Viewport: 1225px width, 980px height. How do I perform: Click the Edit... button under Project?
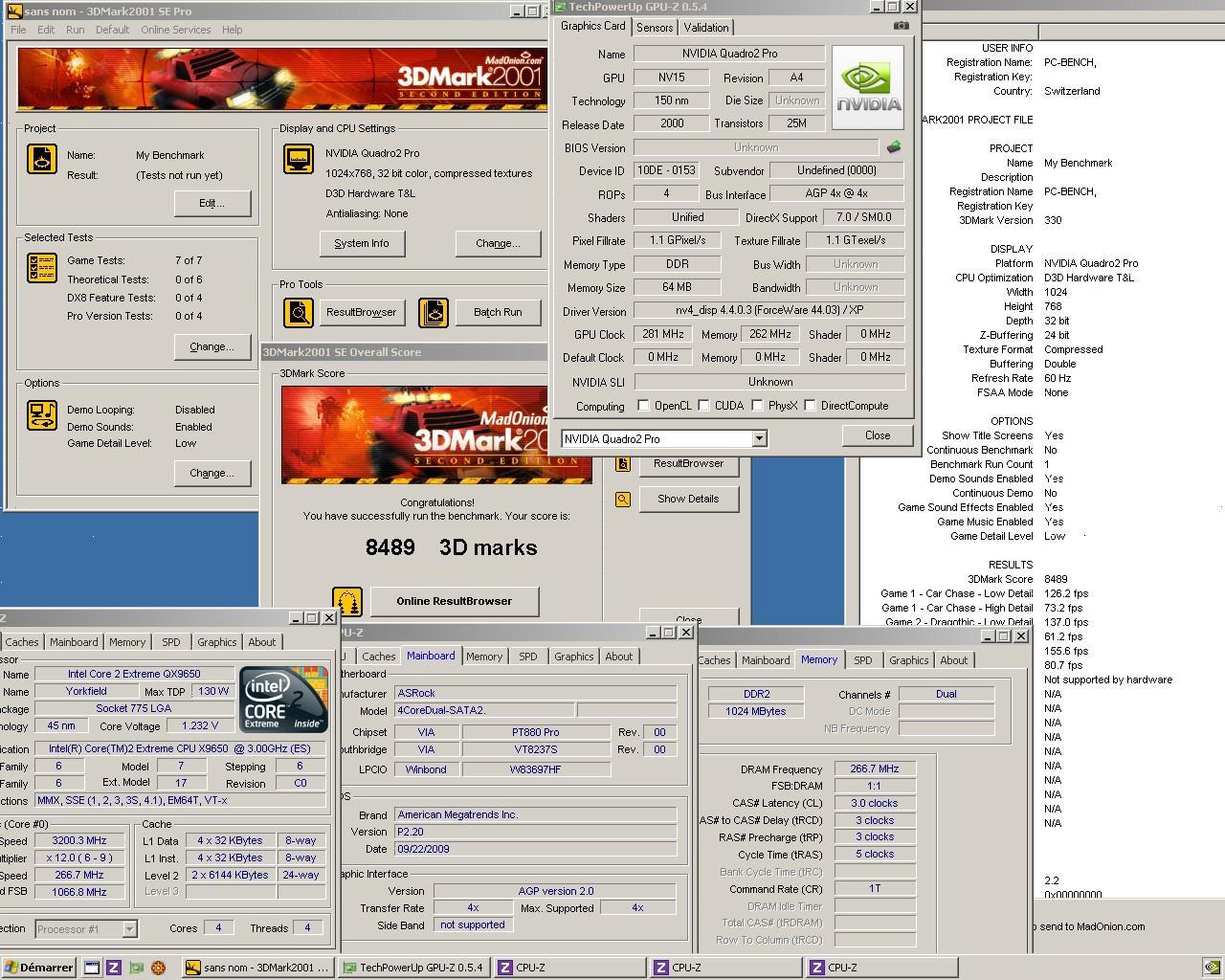pyautogui.click(x=212, y=203)
